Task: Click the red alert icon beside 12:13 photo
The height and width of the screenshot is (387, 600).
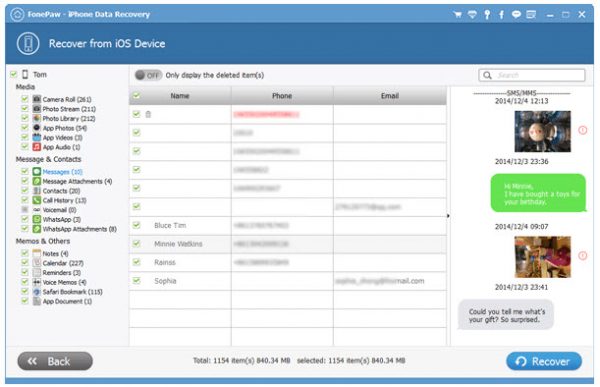Action: pos(582,131)
